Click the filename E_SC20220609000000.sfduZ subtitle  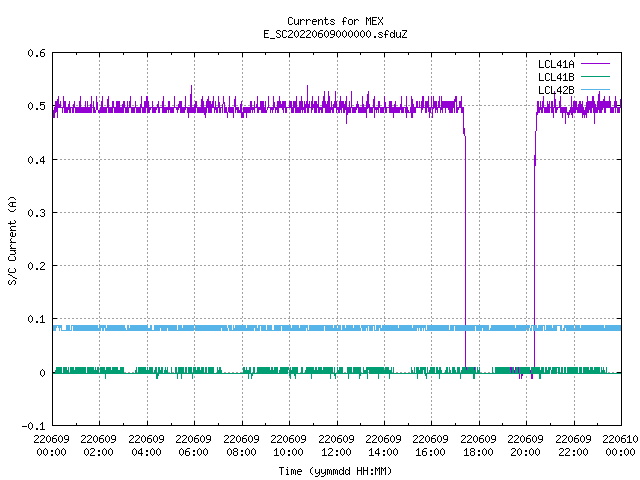coord(335,34)
